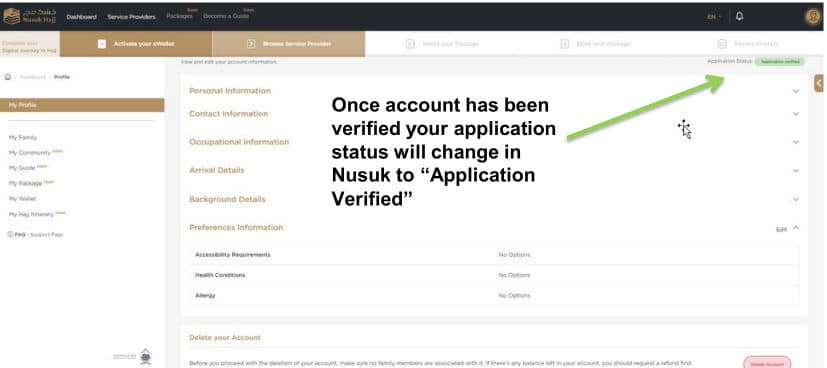Click the Health Conditions row label
Viewport: 827px width, 368px height.
(x=220, y=275)
